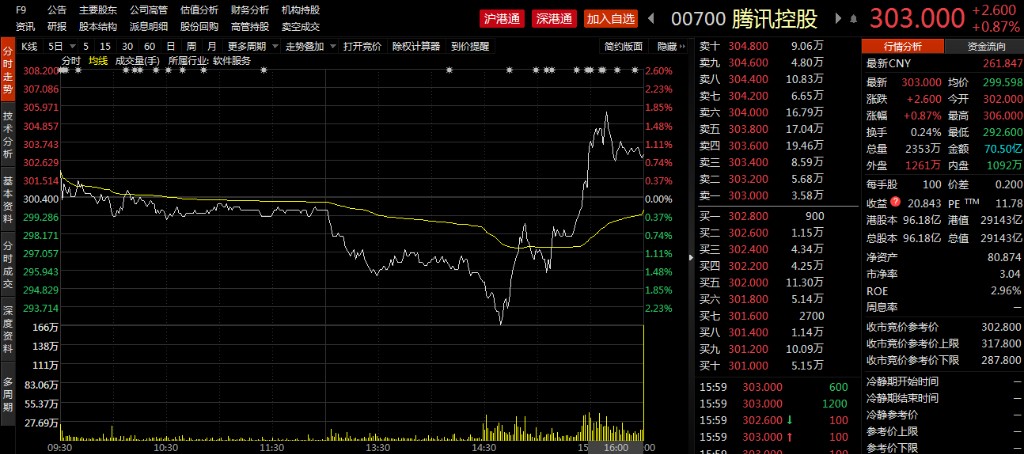Select the 30 minute period
Image resolution: width=1024 pixels, height=454 pixels.
(127, 46)
